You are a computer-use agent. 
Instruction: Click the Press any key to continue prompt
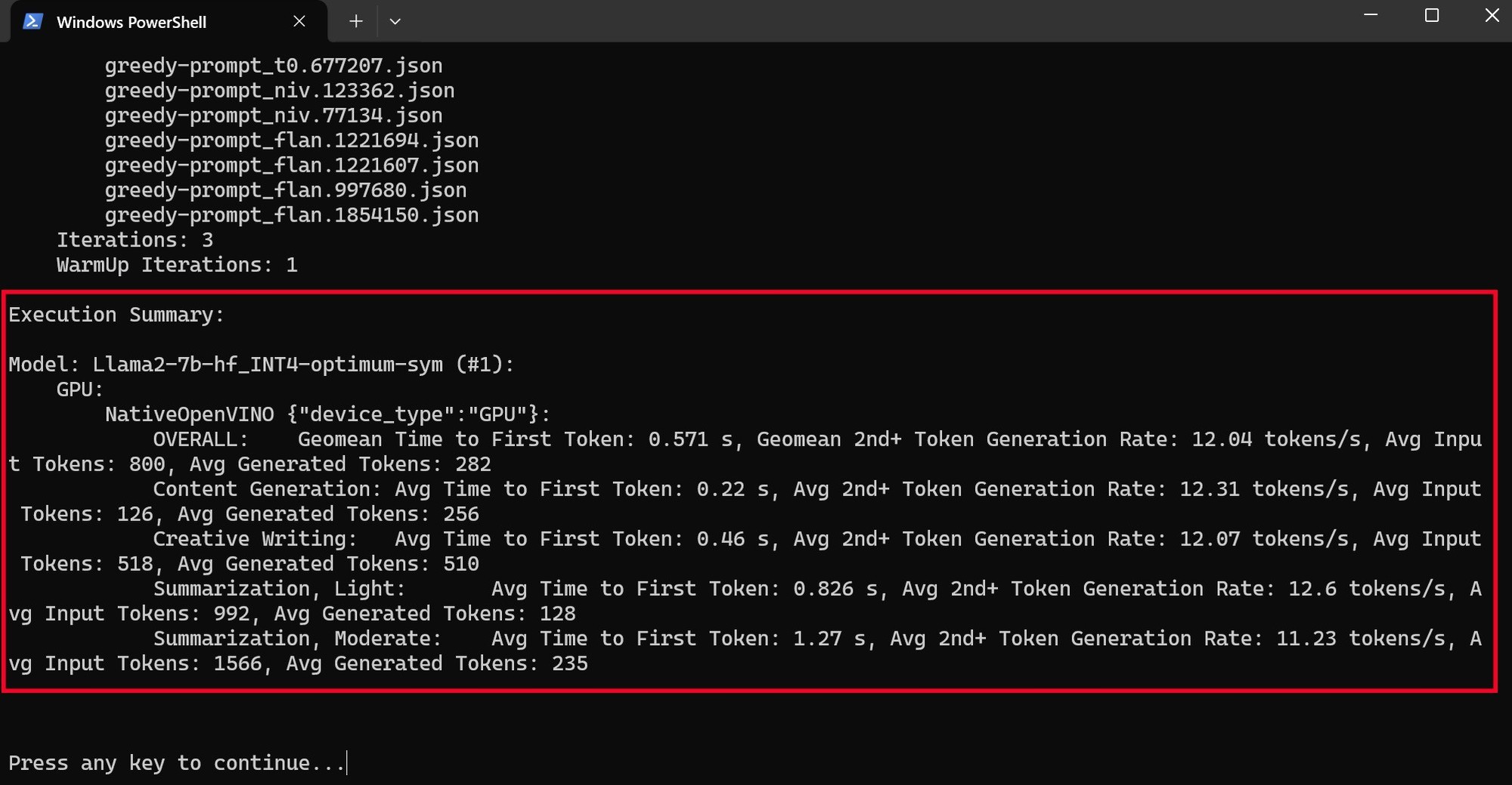pos(176,763)
